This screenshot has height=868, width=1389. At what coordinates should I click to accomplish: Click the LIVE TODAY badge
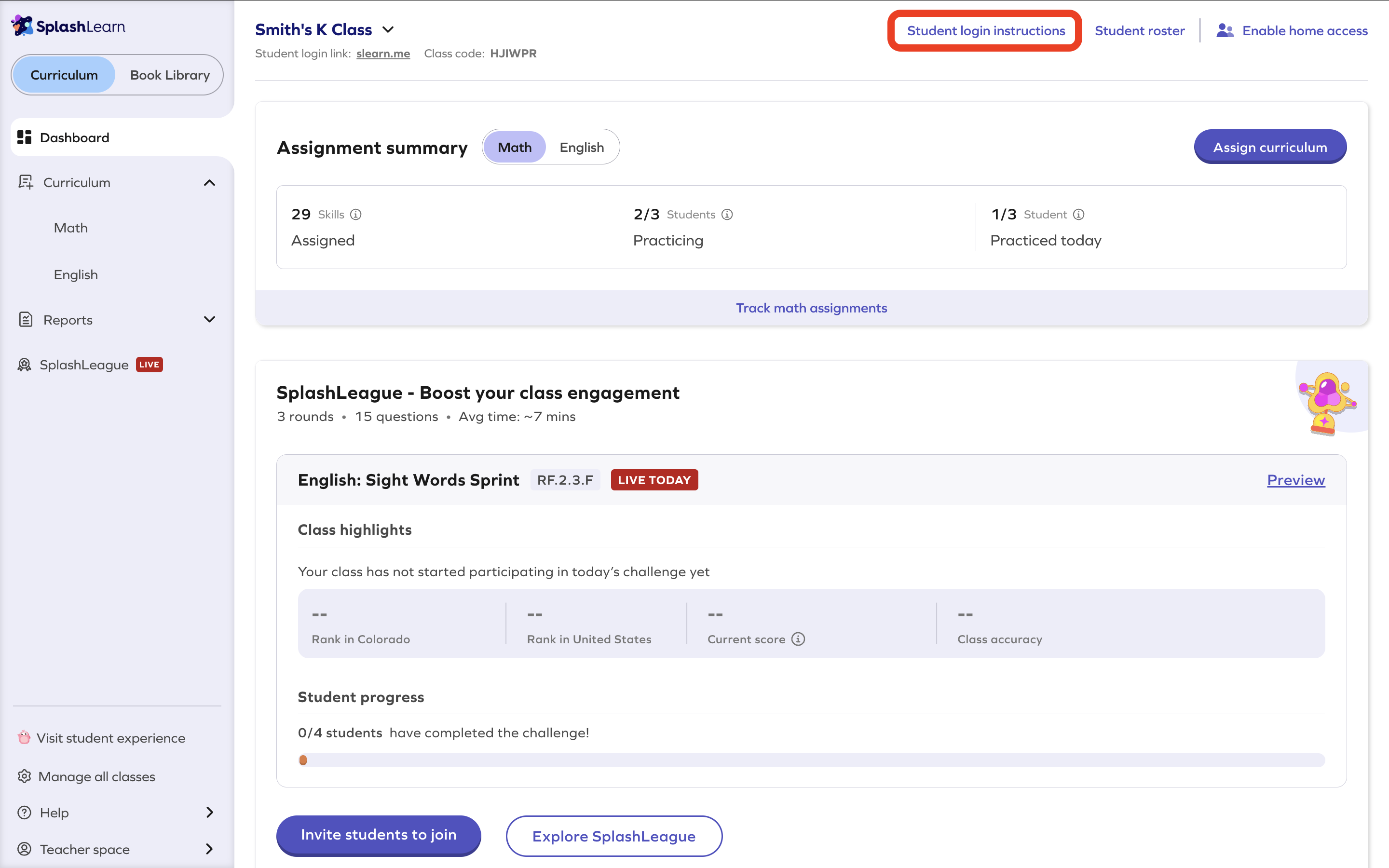click(x=654, y=480)
